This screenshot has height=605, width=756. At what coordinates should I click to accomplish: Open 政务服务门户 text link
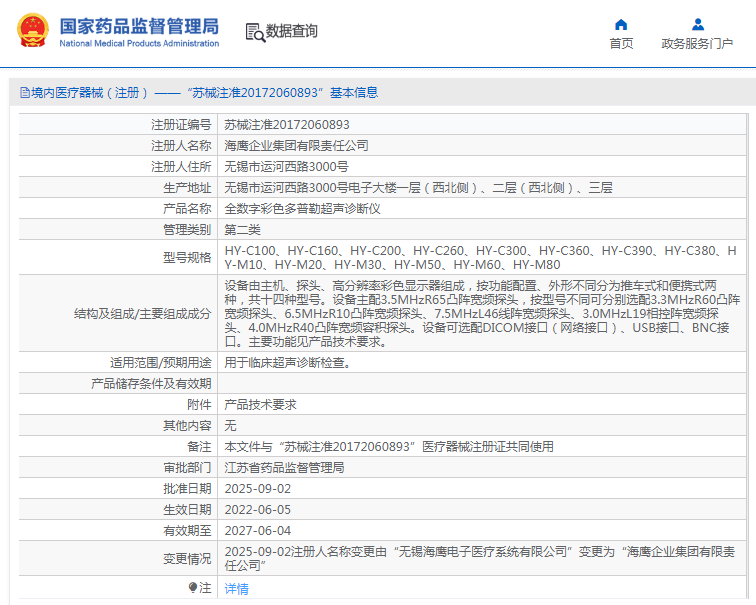[x=697, y=44]
